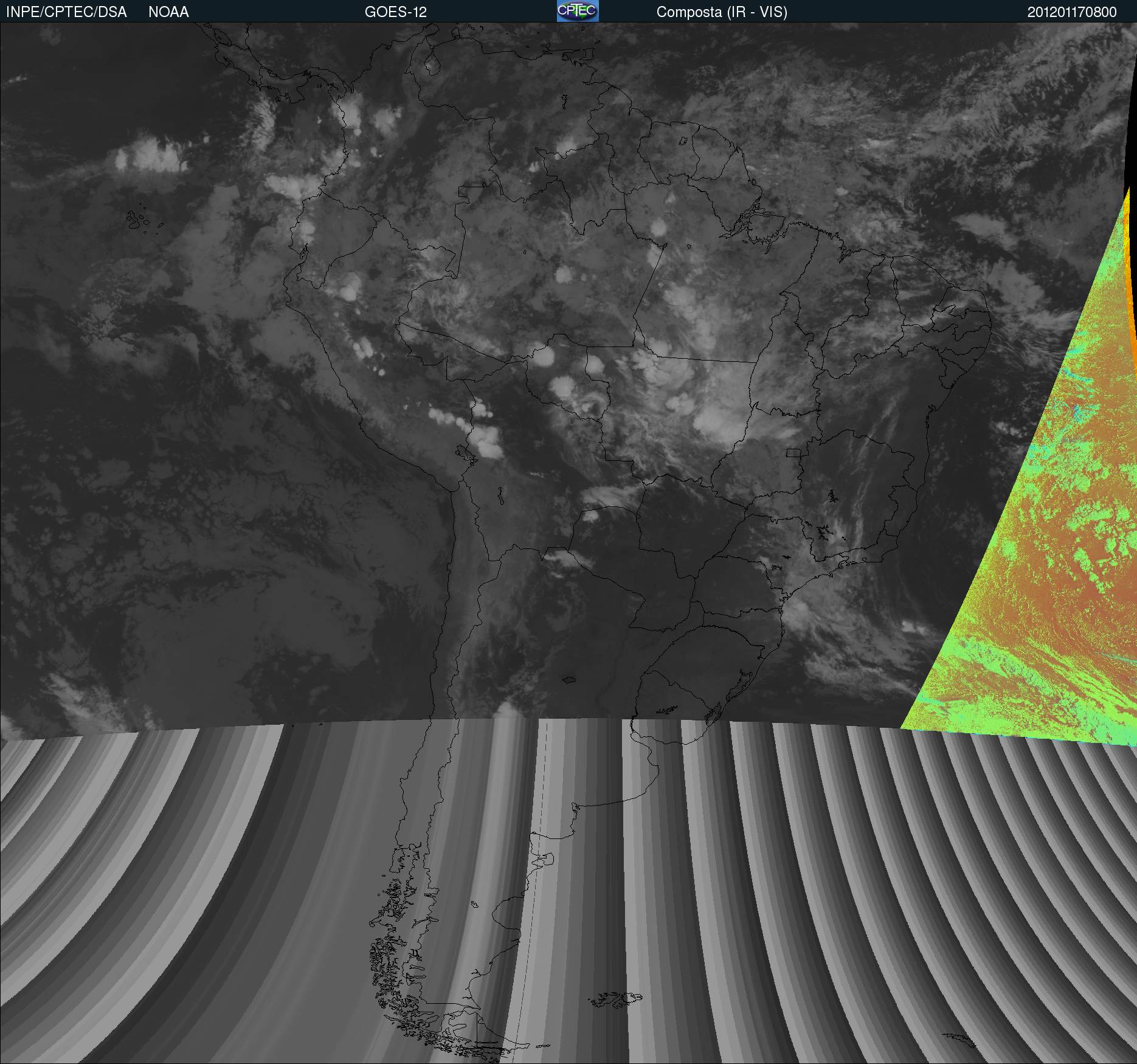The width and height of the screenshot is (1137, 1064).
Task: Click the Mar Chiquita lake outline in Argentina
Action: (568, 680)
